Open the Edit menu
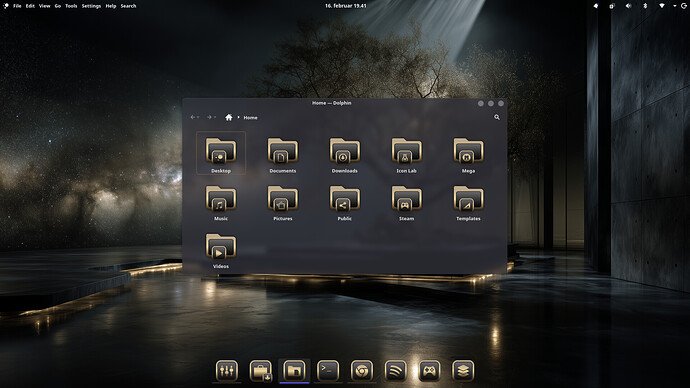This screenshot has width=690, height=388. tap(30, 6)
